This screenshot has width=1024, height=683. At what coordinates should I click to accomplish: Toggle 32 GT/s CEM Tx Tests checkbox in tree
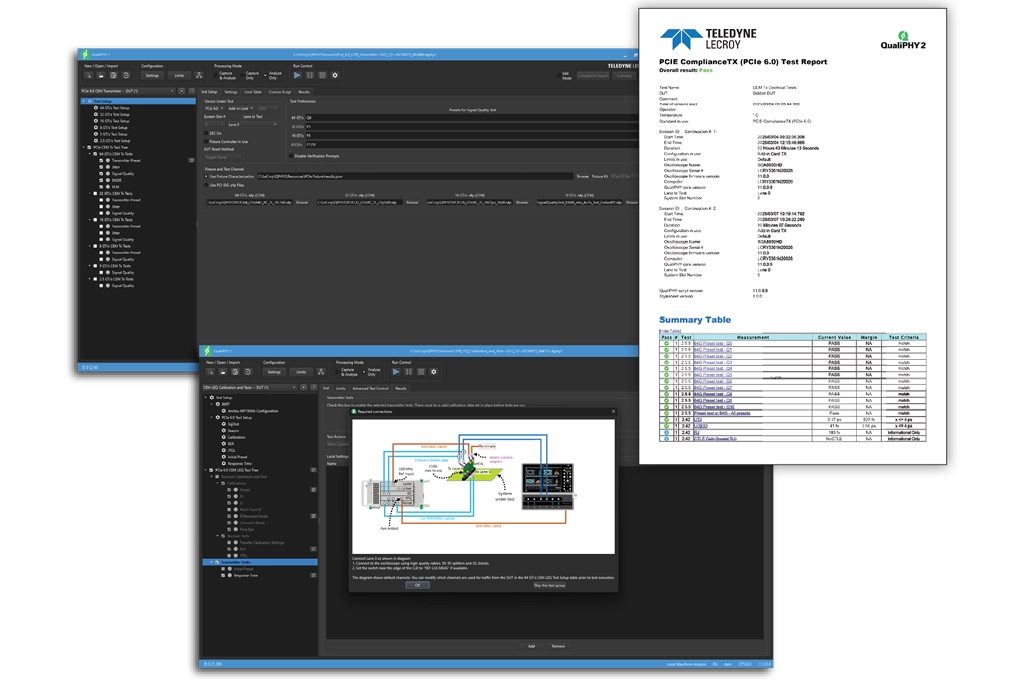(x=95, y=193)
